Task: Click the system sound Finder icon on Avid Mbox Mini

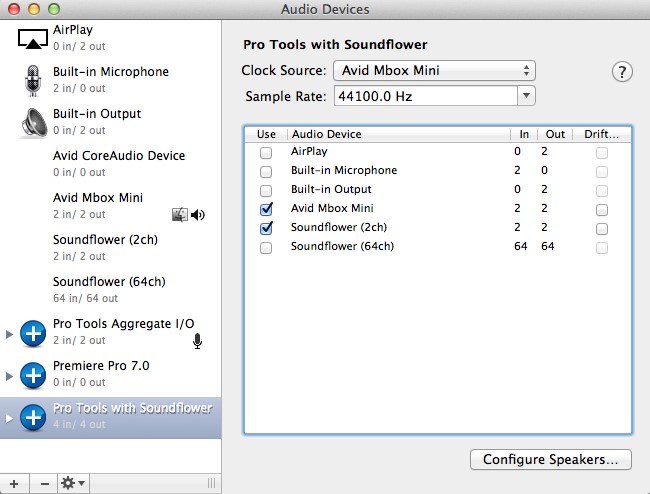Action: [x=179, y=215]
